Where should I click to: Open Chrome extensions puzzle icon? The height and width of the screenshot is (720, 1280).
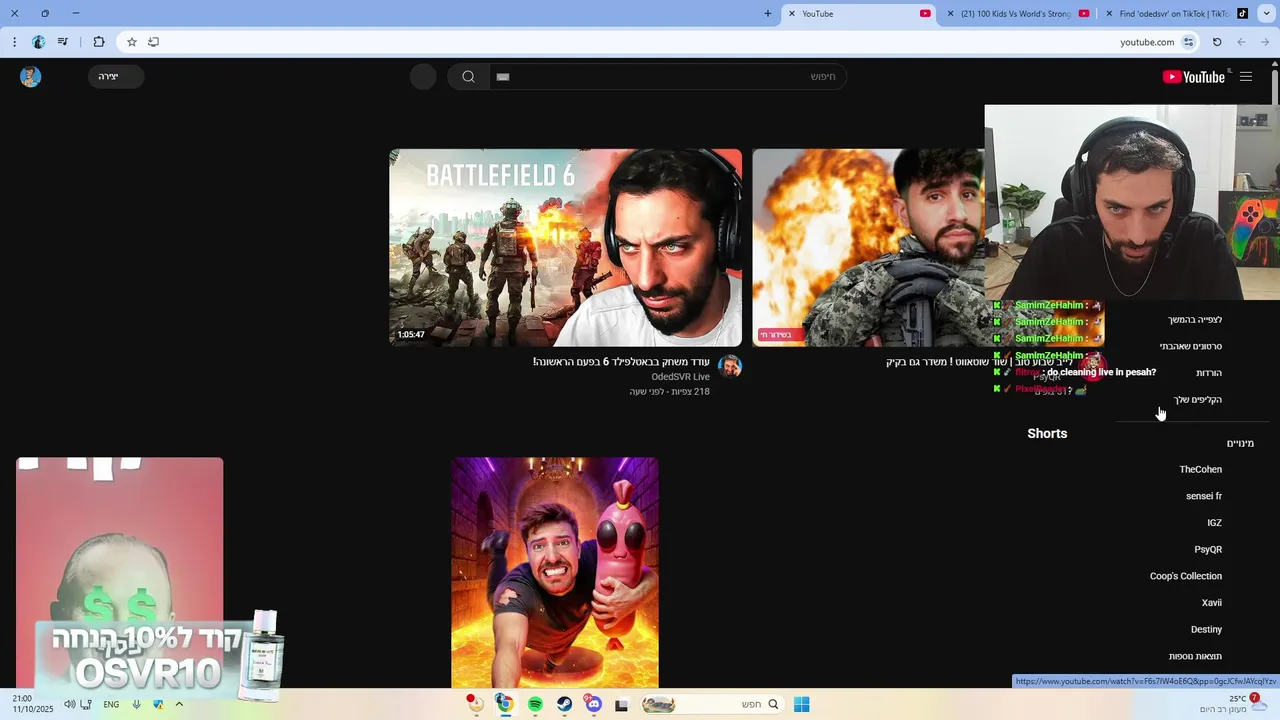pyautogui.click(x=98, y=42)
